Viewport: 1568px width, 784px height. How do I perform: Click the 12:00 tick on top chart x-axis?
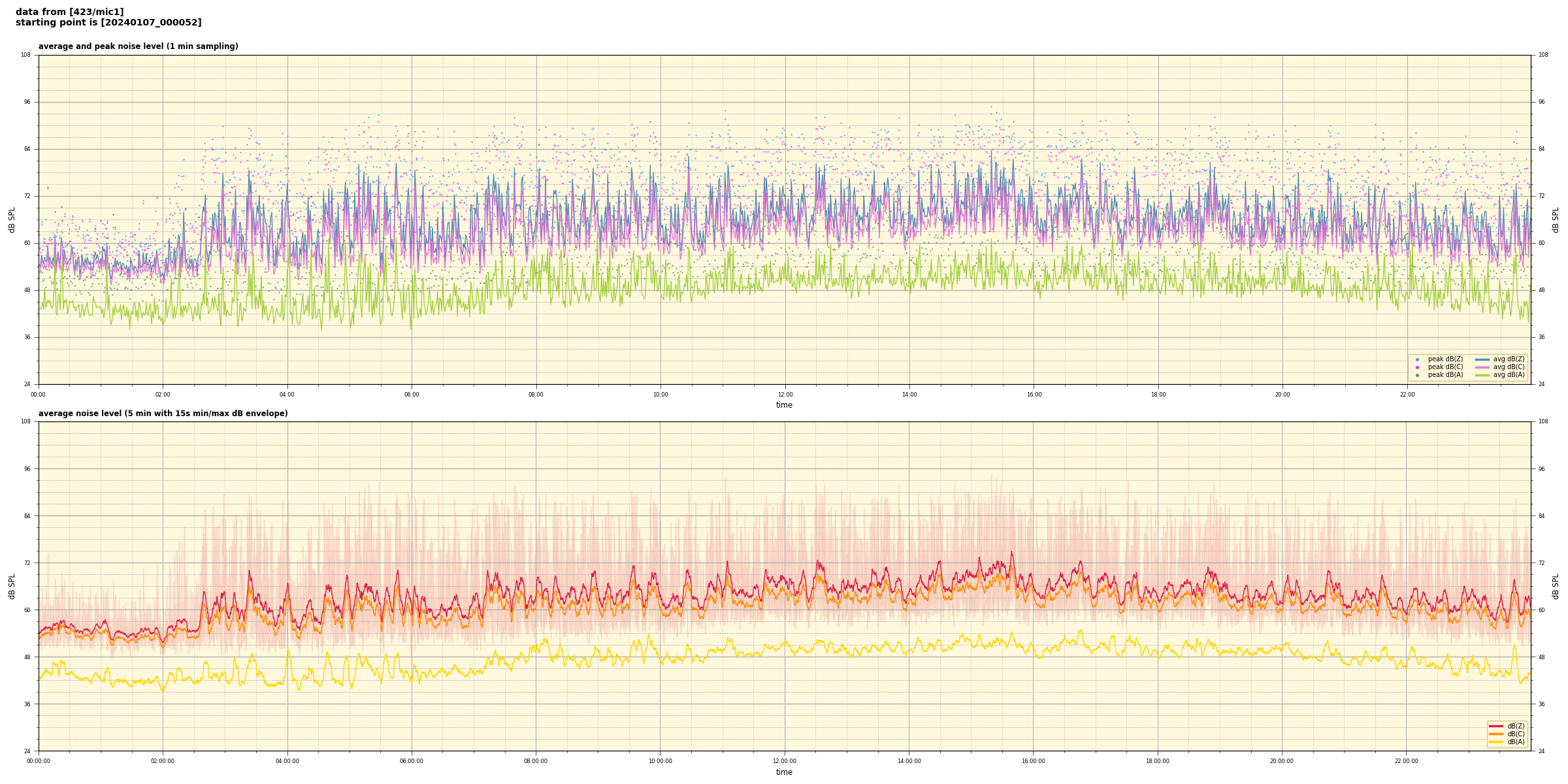tap(785, 395)
